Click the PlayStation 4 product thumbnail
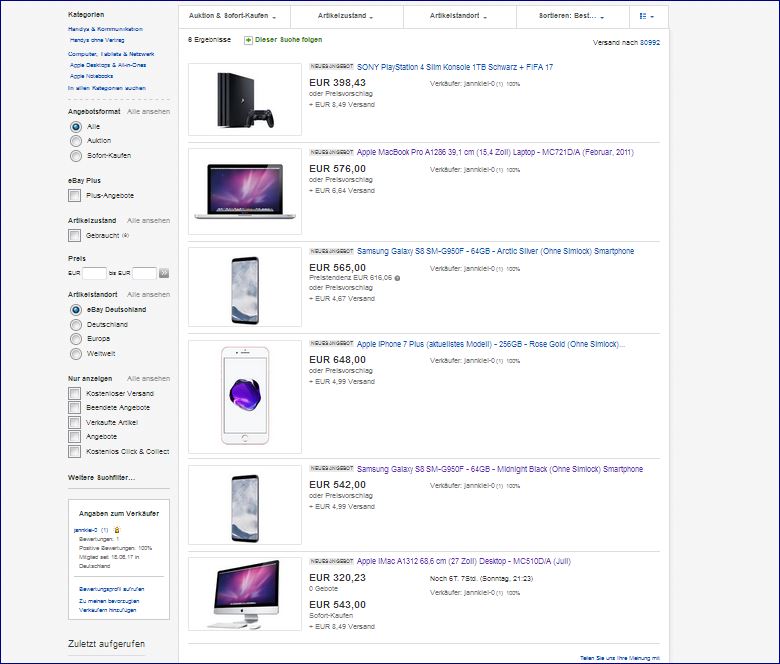This screenshot has height=664, width=780. pos(245,99)
